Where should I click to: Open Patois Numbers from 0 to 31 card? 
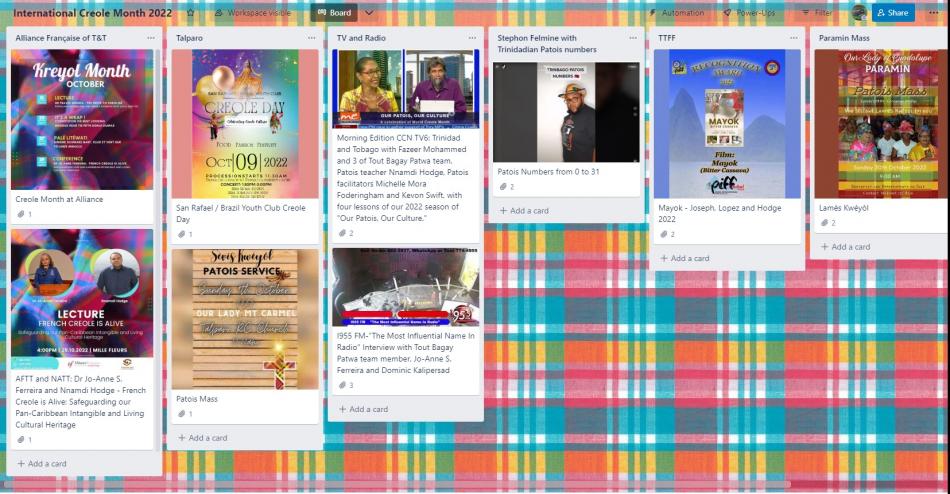pos(548,172)
